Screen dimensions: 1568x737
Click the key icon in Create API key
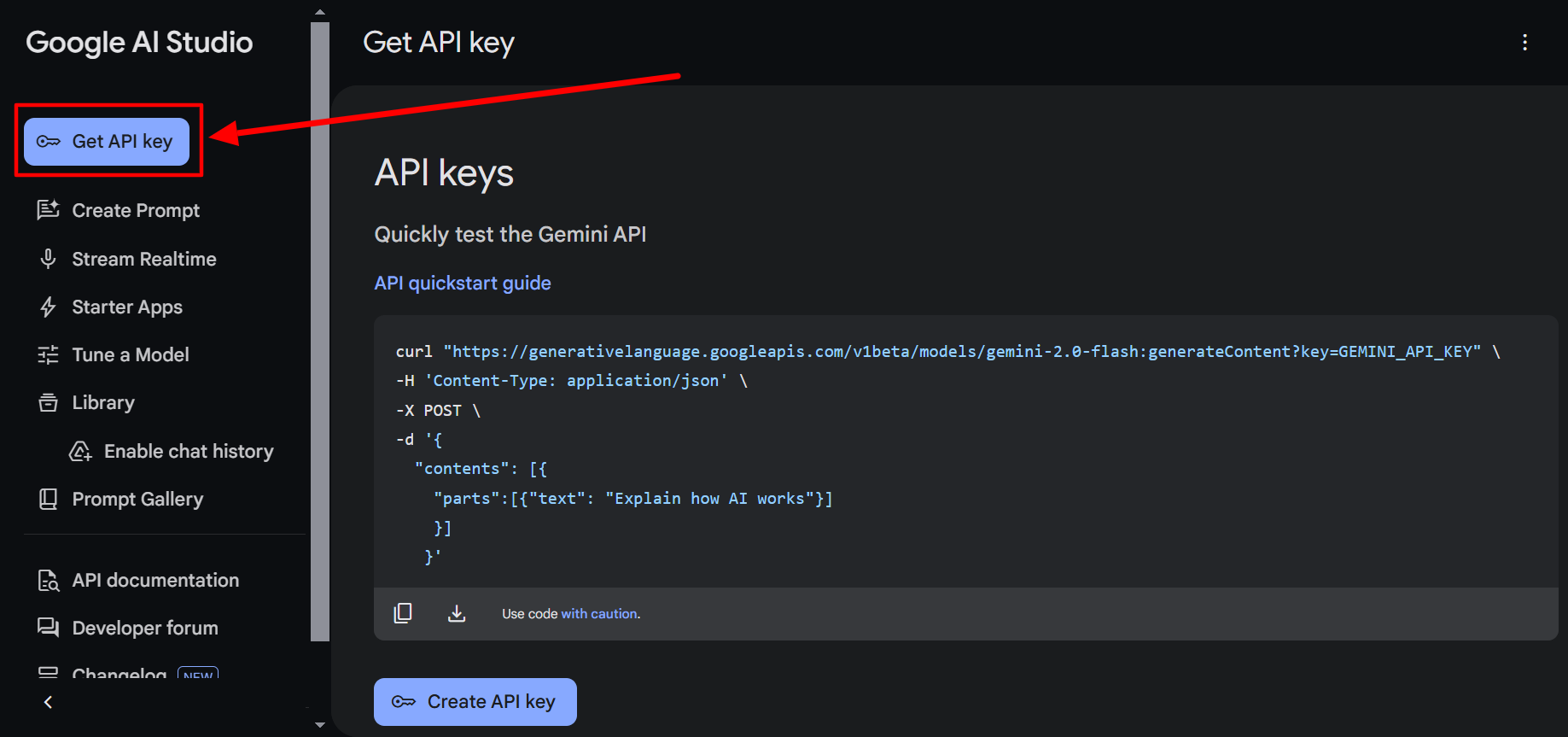point(404,702)
